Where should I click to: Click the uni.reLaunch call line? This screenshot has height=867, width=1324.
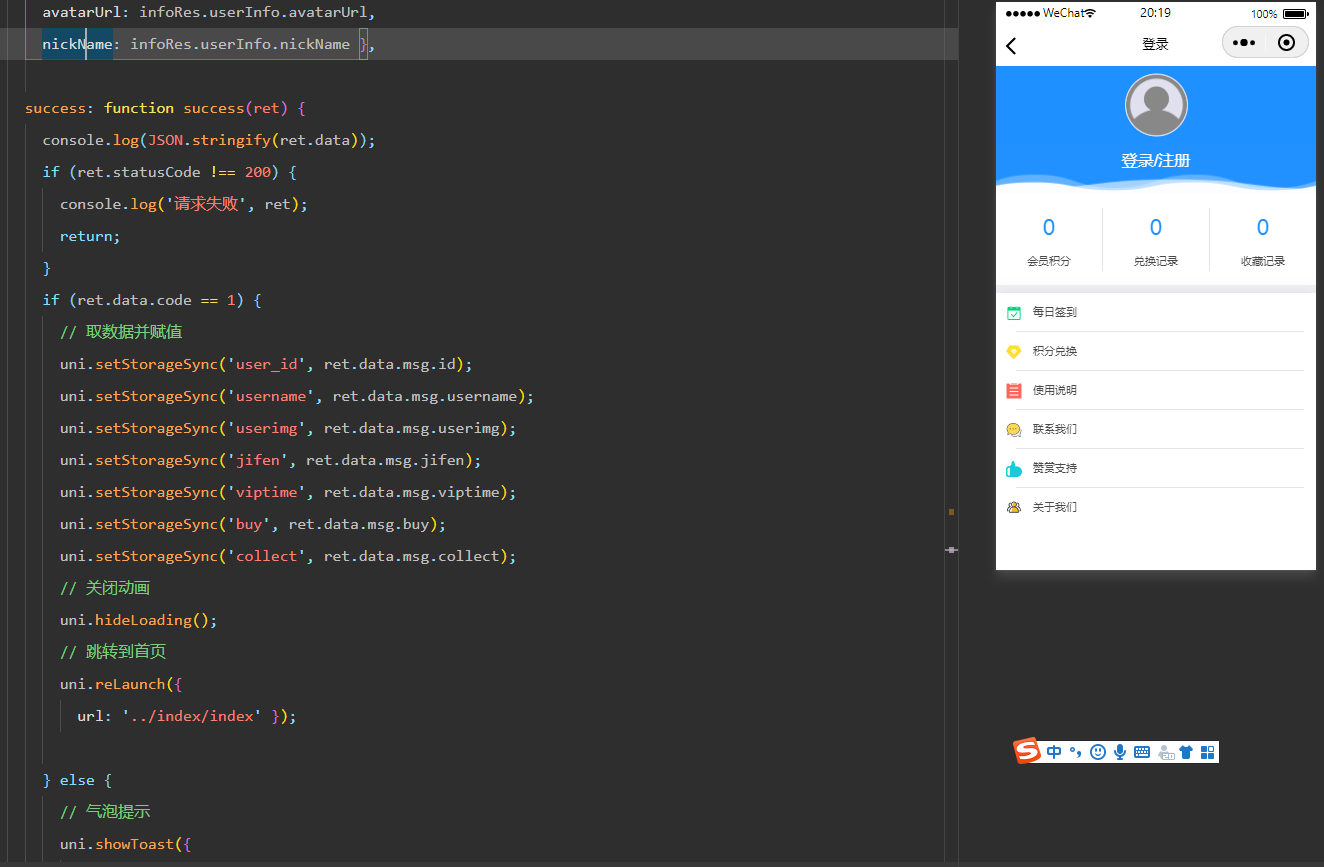click(121, 684)
